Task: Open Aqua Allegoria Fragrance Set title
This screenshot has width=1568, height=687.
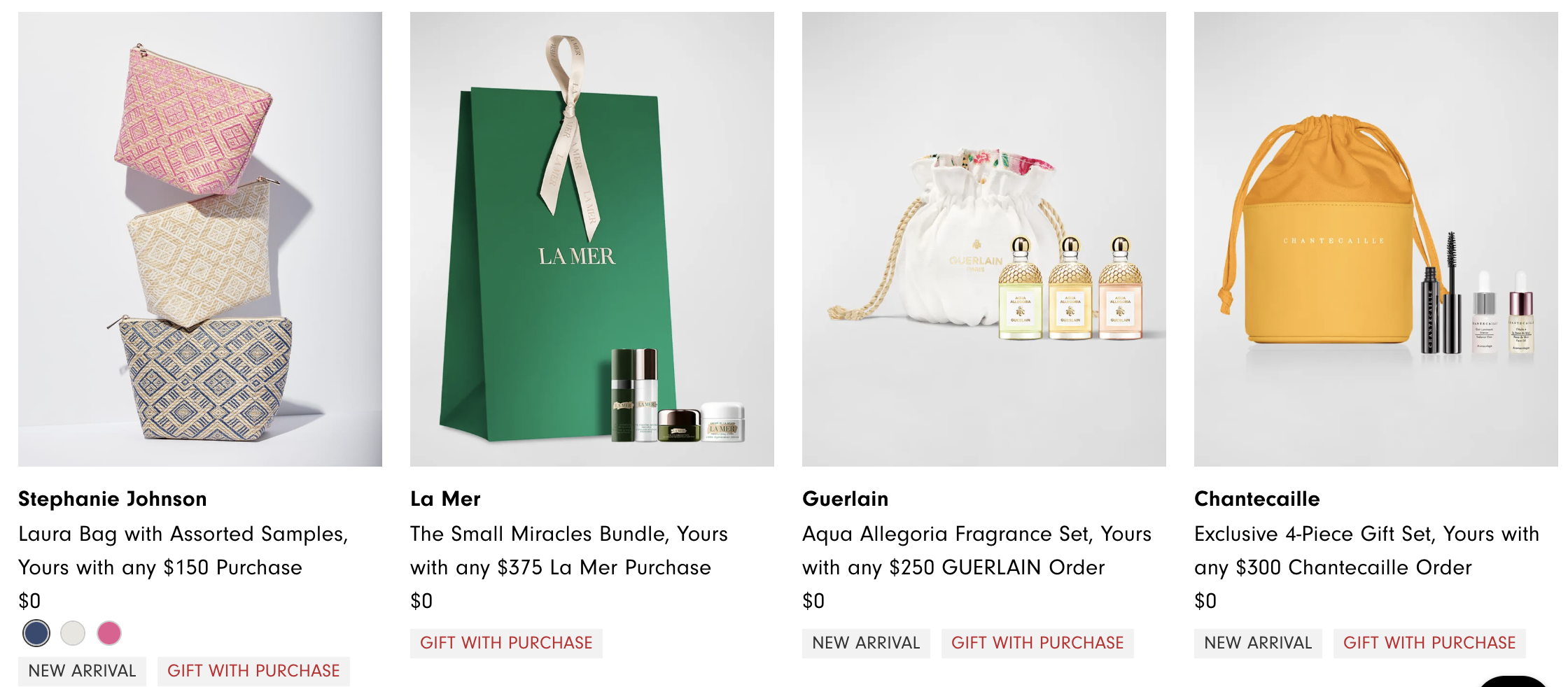Action: [976, 551]
